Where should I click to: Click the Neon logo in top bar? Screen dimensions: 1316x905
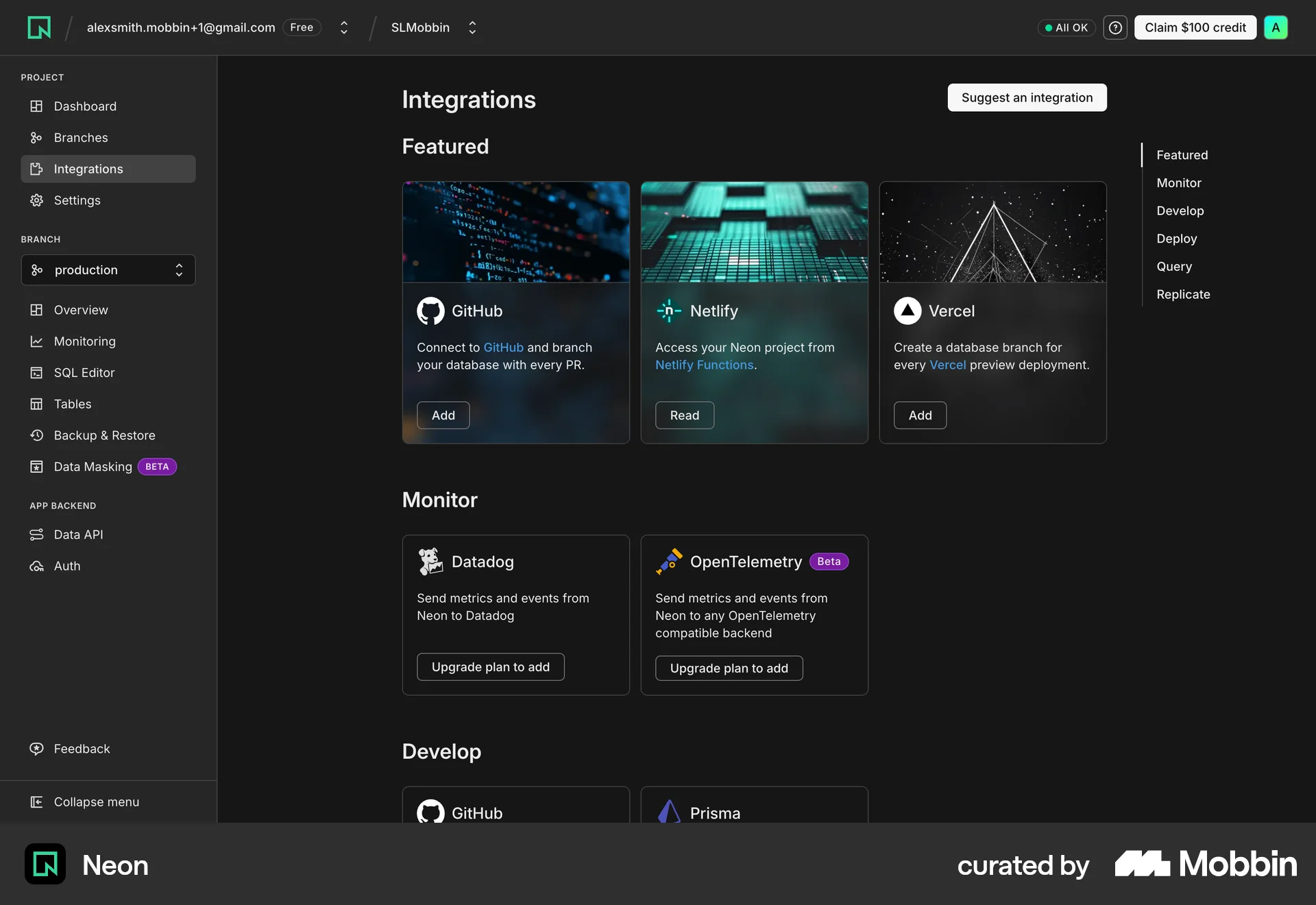[39, 27]
